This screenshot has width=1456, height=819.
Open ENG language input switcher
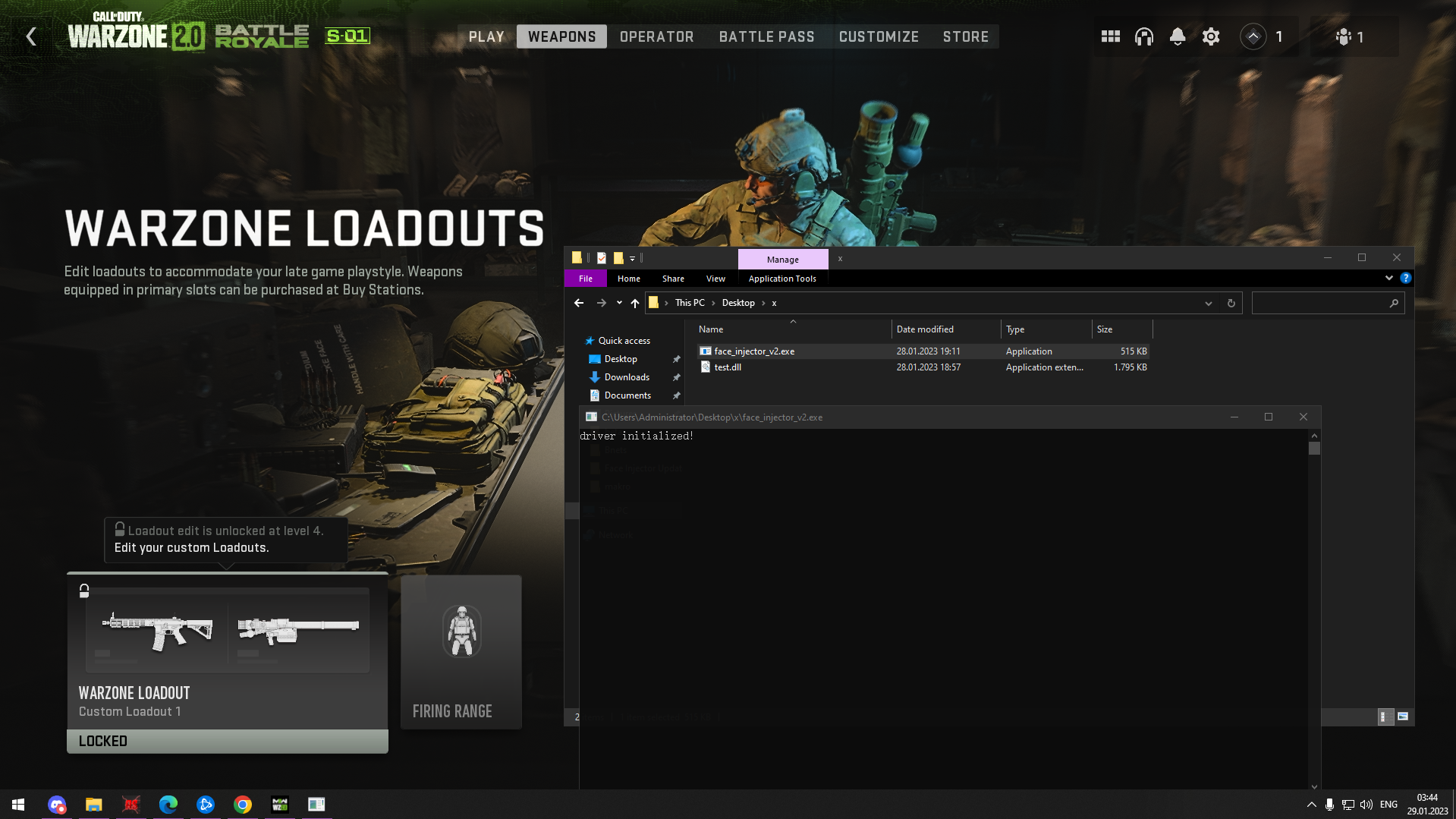1388,805
